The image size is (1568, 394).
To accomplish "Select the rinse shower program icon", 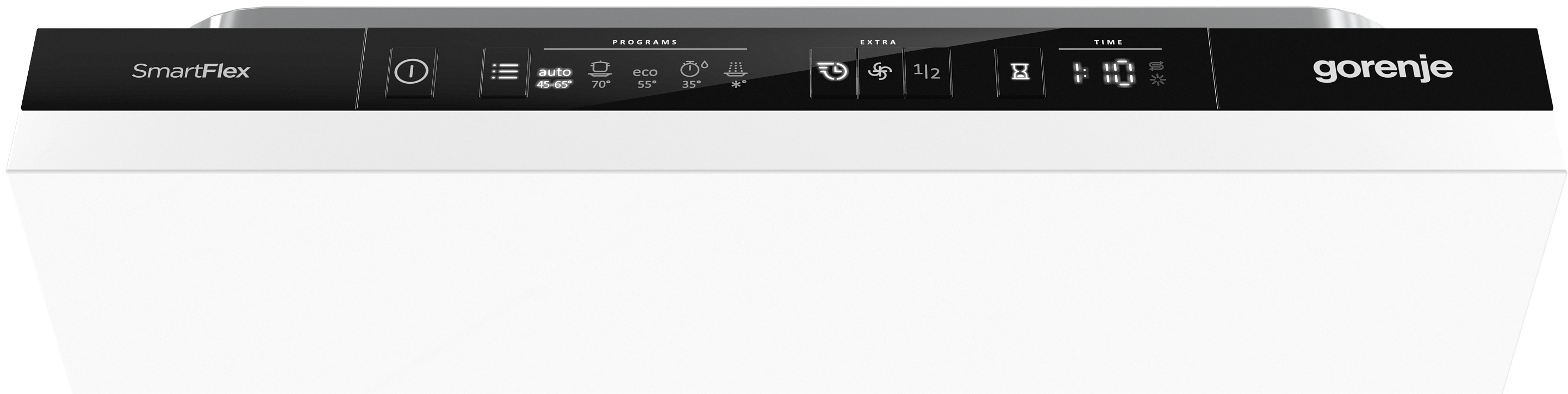I will tap(736, 76).
